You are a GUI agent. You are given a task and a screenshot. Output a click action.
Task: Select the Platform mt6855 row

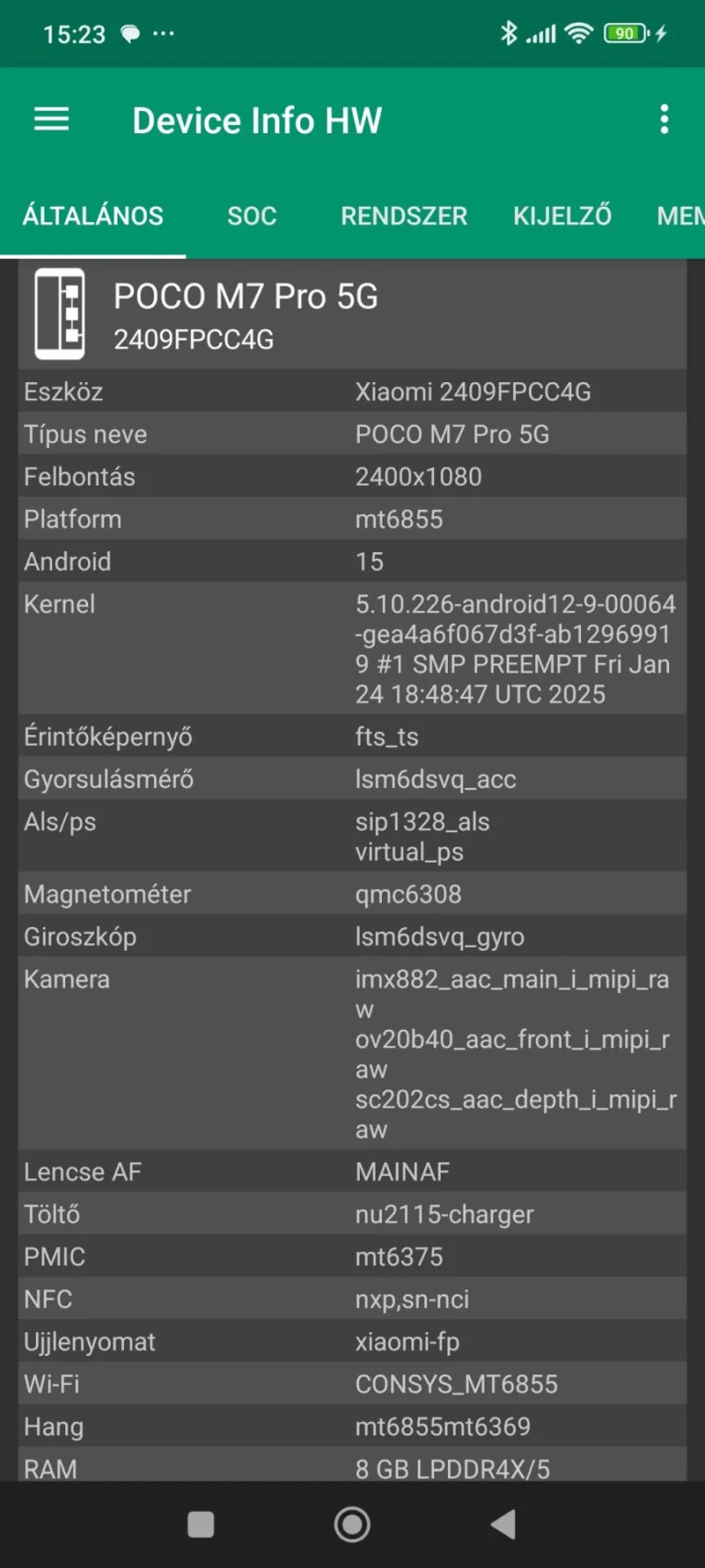tap(352, 519)
